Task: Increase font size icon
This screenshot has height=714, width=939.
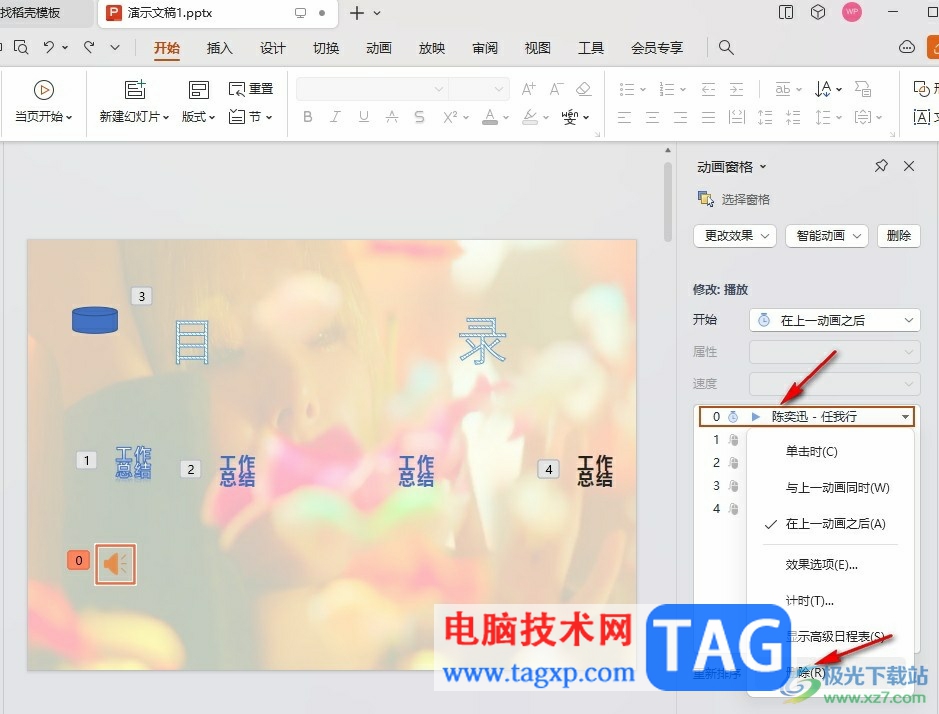Action: point(528,89)
